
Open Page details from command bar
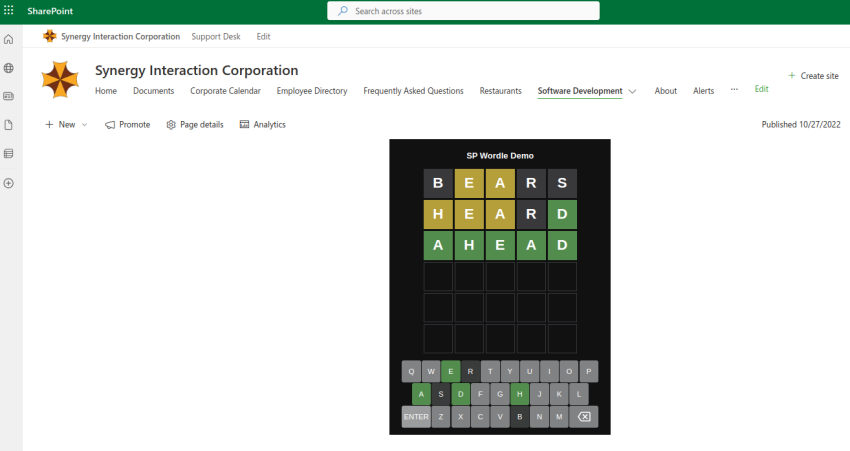195,125
